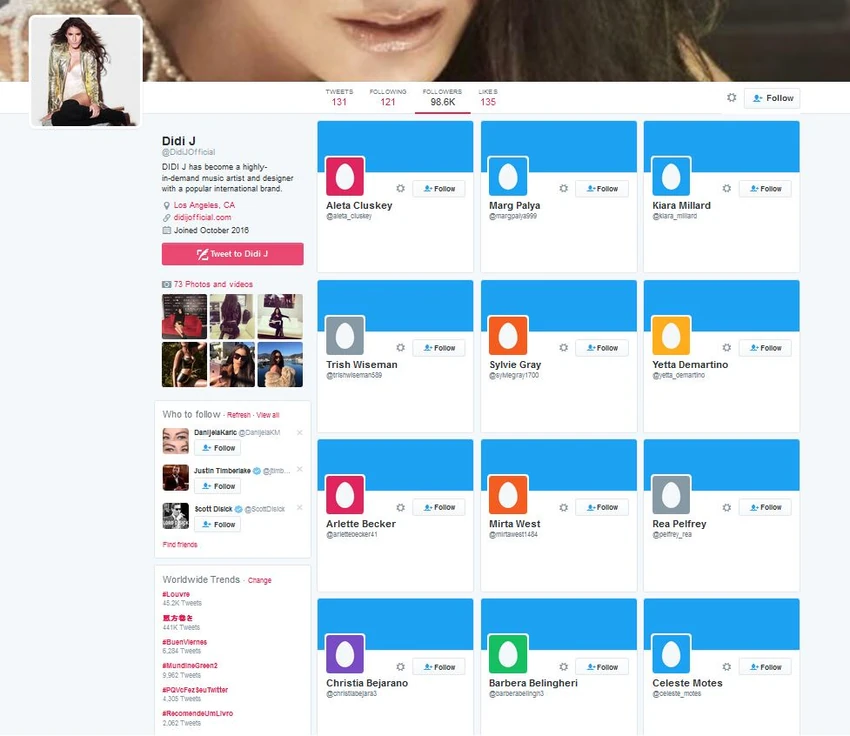This screenshot has width=850, height=736.
Task: Switch to the Following tab
Action: (x=388, y=98)
